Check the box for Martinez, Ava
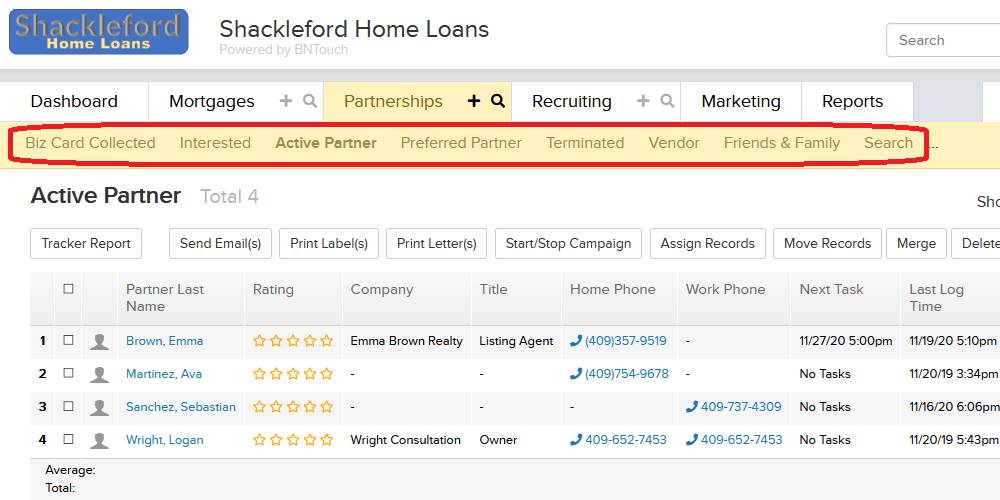 tap(68, 373)
